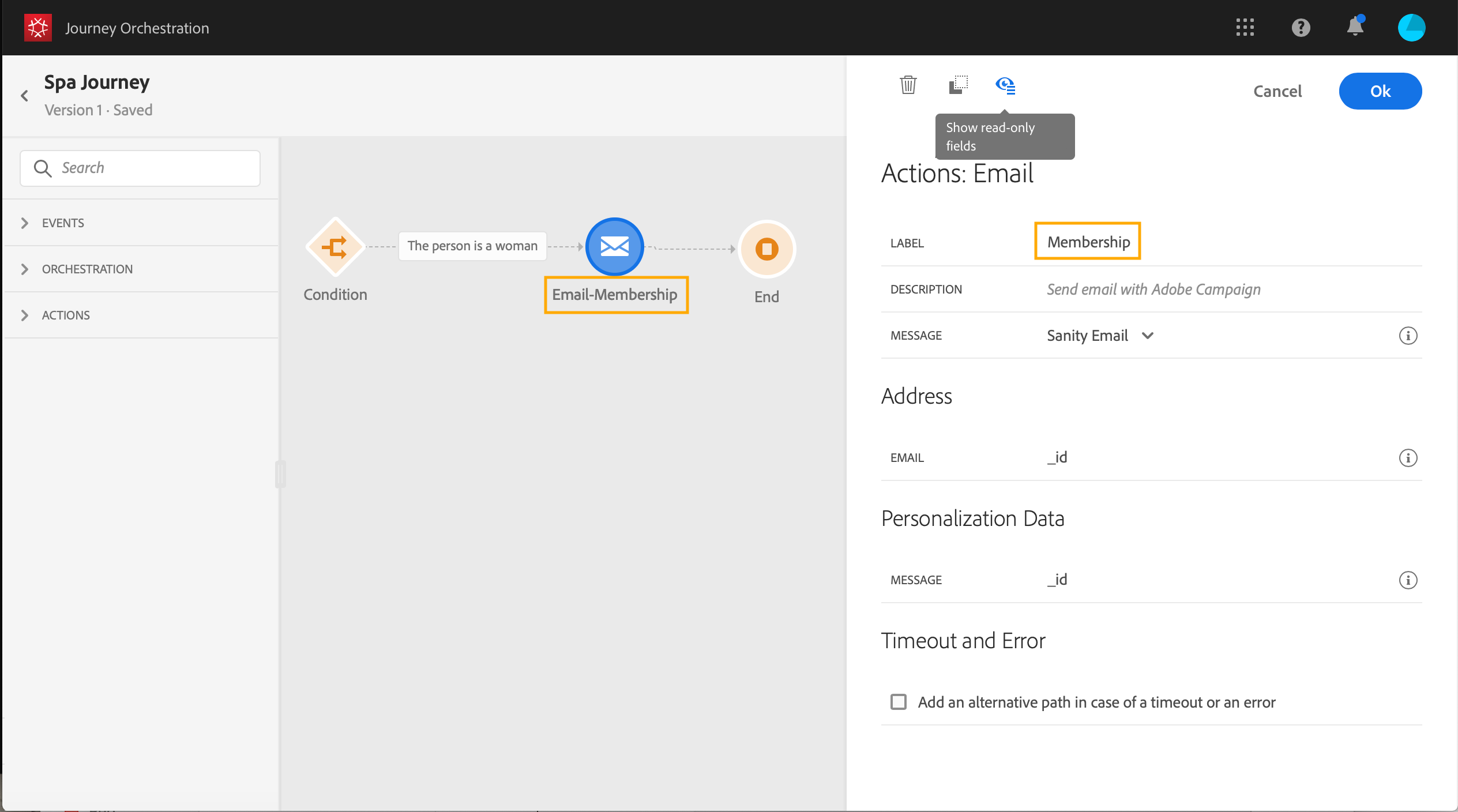Open the app switcher grid icon
Viewport: 1458px width, 812px height.
coord(1245,27)
